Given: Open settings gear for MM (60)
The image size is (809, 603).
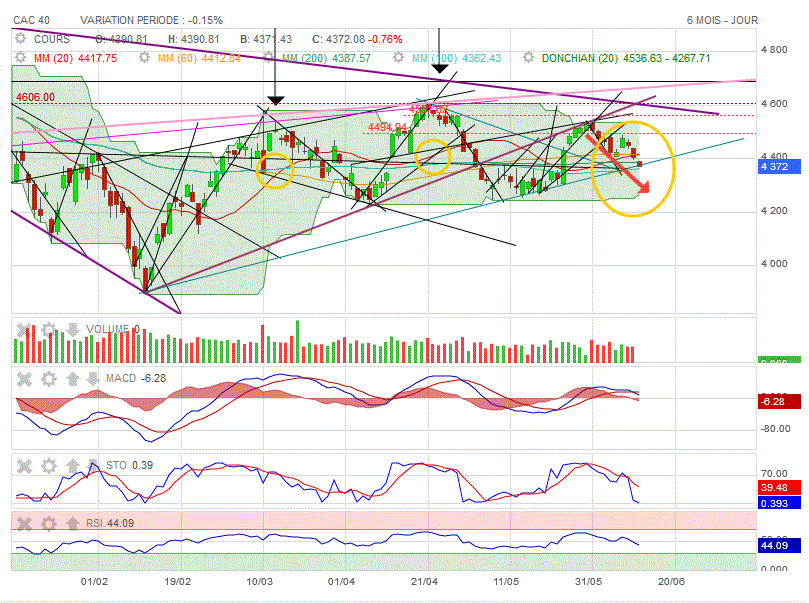Looking at the screenshot, I should [x=144, y=58].
